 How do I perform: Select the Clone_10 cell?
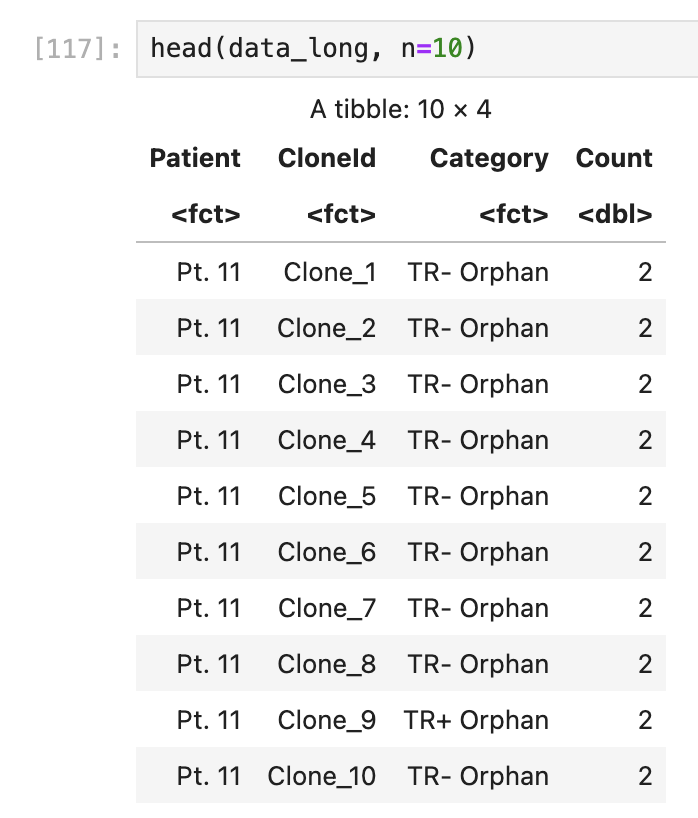tap(322, 776)
